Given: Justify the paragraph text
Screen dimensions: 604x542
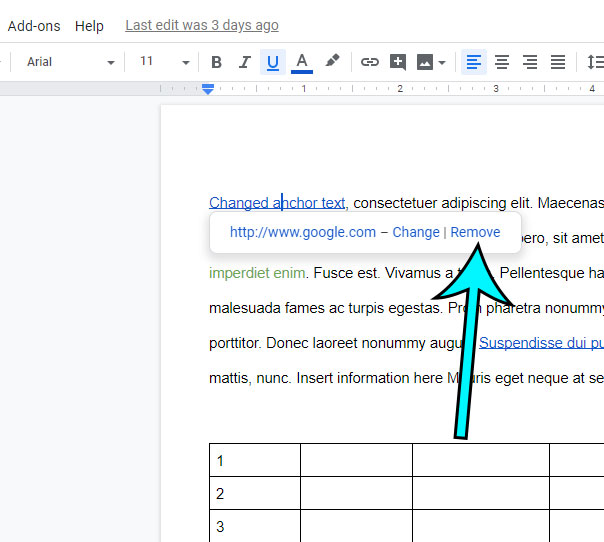Looking at the screenshot, I should [x=558, y=62].
